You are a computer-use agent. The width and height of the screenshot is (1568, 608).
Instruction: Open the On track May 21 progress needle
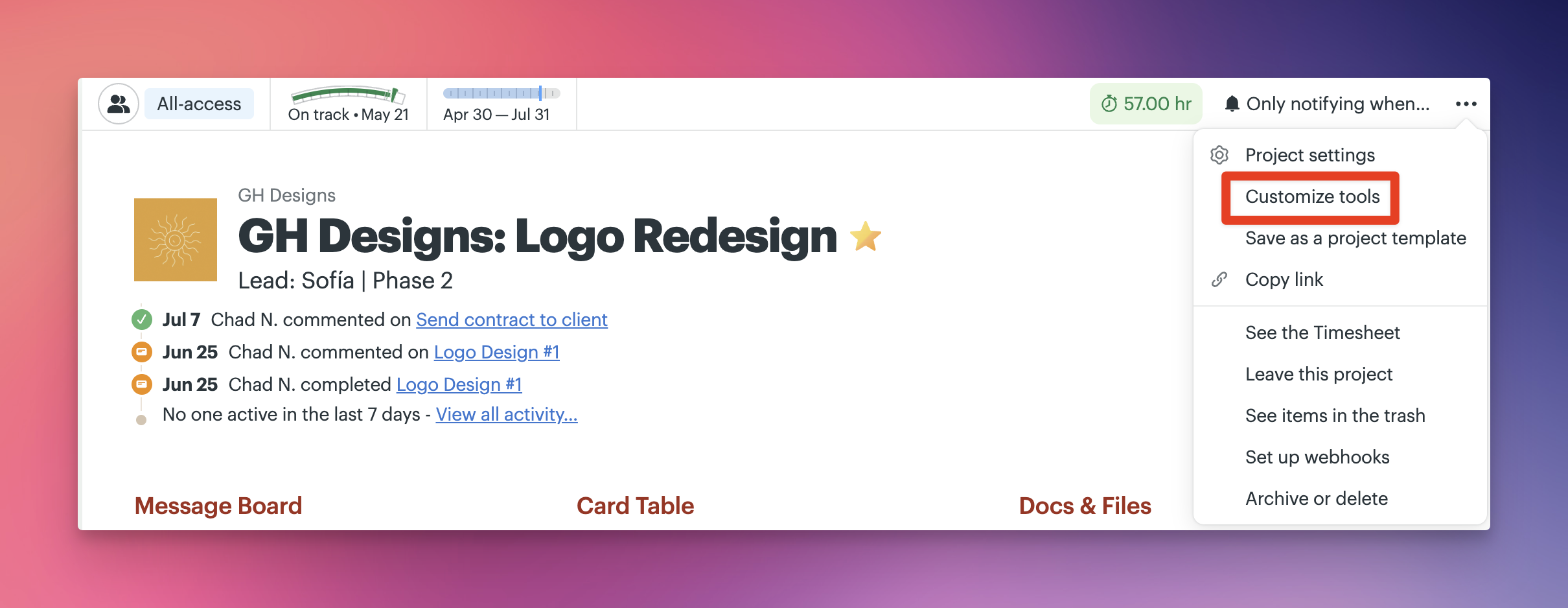(x=348, y=95)
